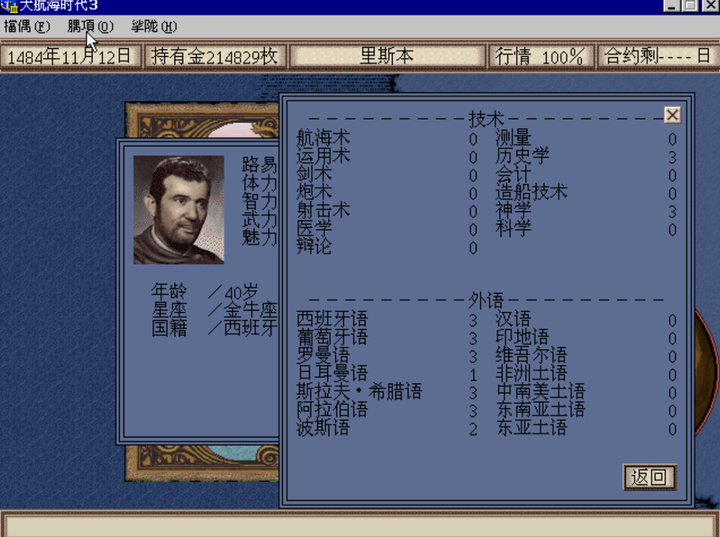Select the 西班牙语 language row
The height and width of the screenshot is (537, 720).
click(387, 319)
